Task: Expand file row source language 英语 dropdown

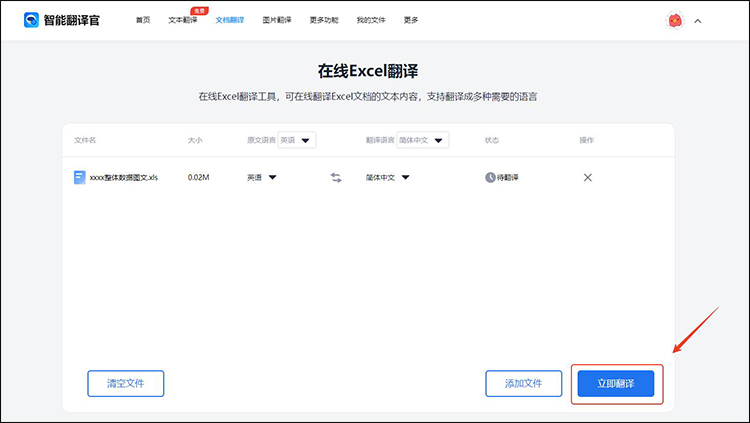Action: point(262,178)
